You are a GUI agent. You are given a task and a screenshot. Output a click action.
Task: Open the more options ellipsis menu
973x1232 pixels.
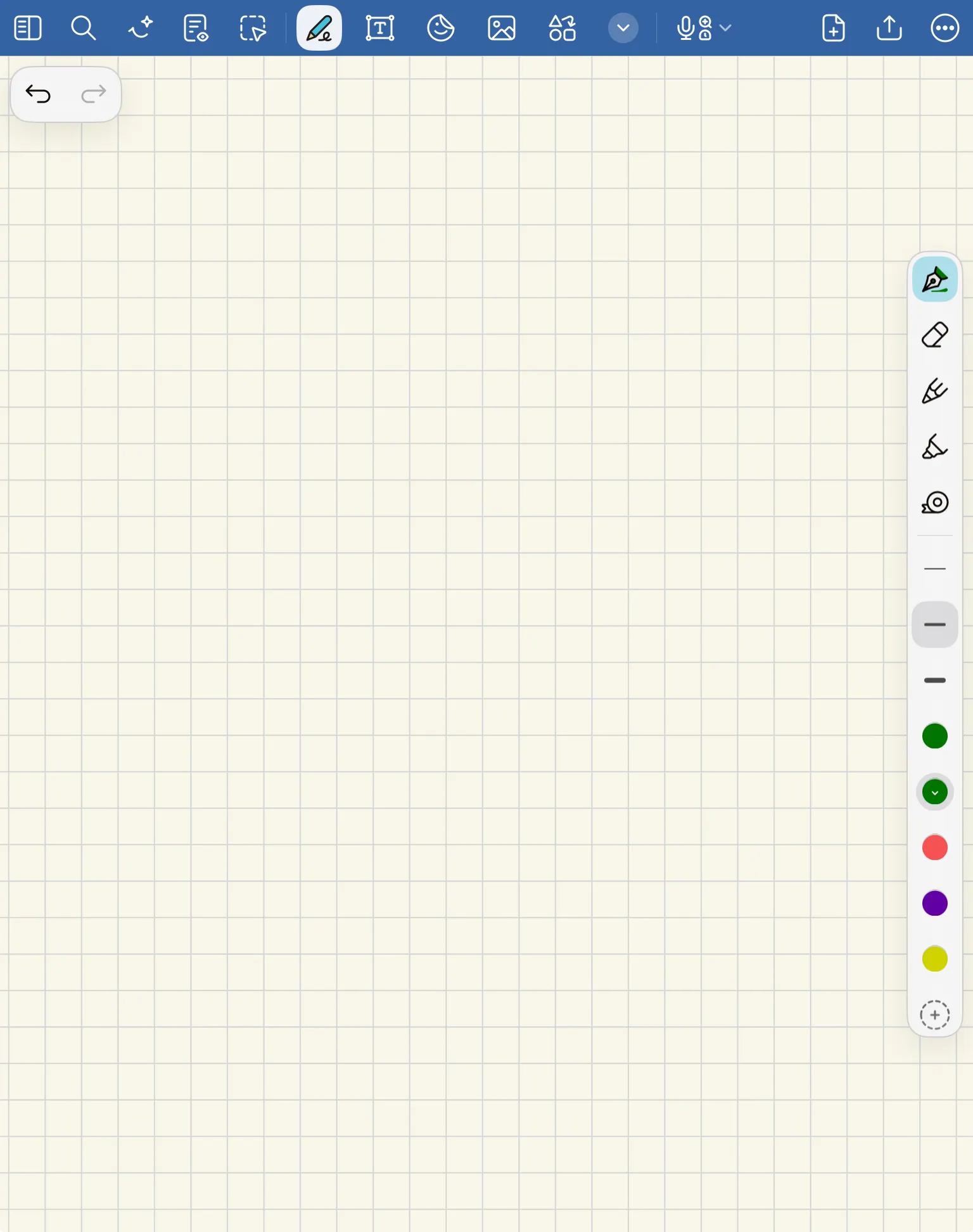point(944,29)
